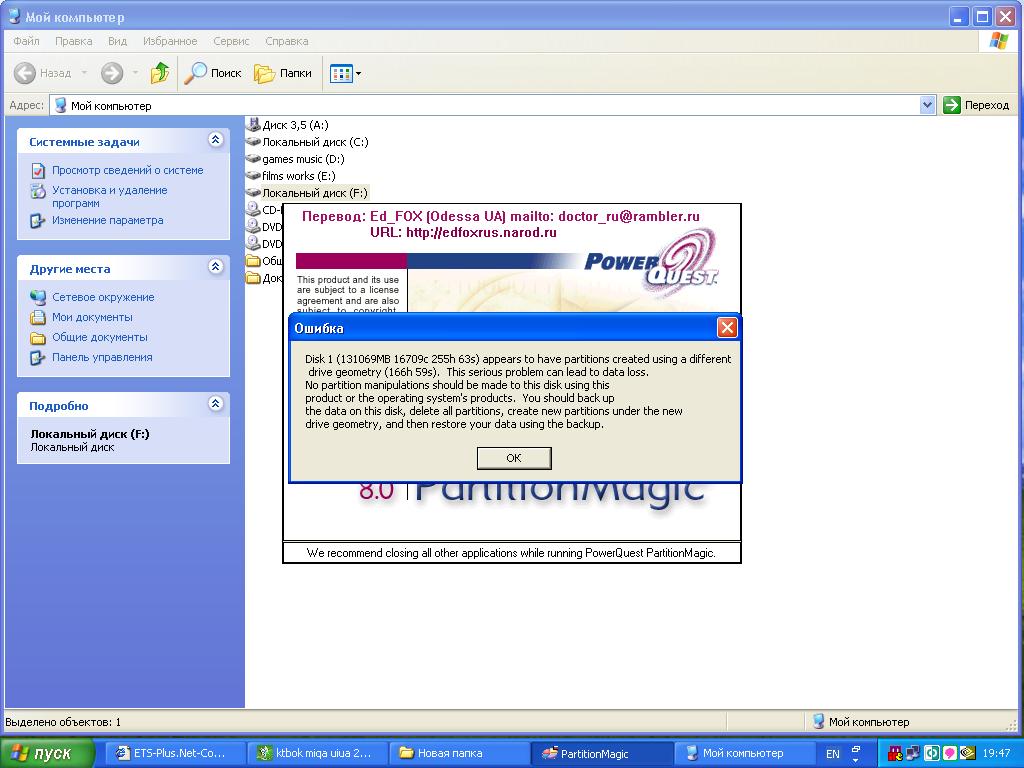Screen dimensions: 1024x768
Task: Open the Search (Поиск) tool
Action: pos(213,73)
